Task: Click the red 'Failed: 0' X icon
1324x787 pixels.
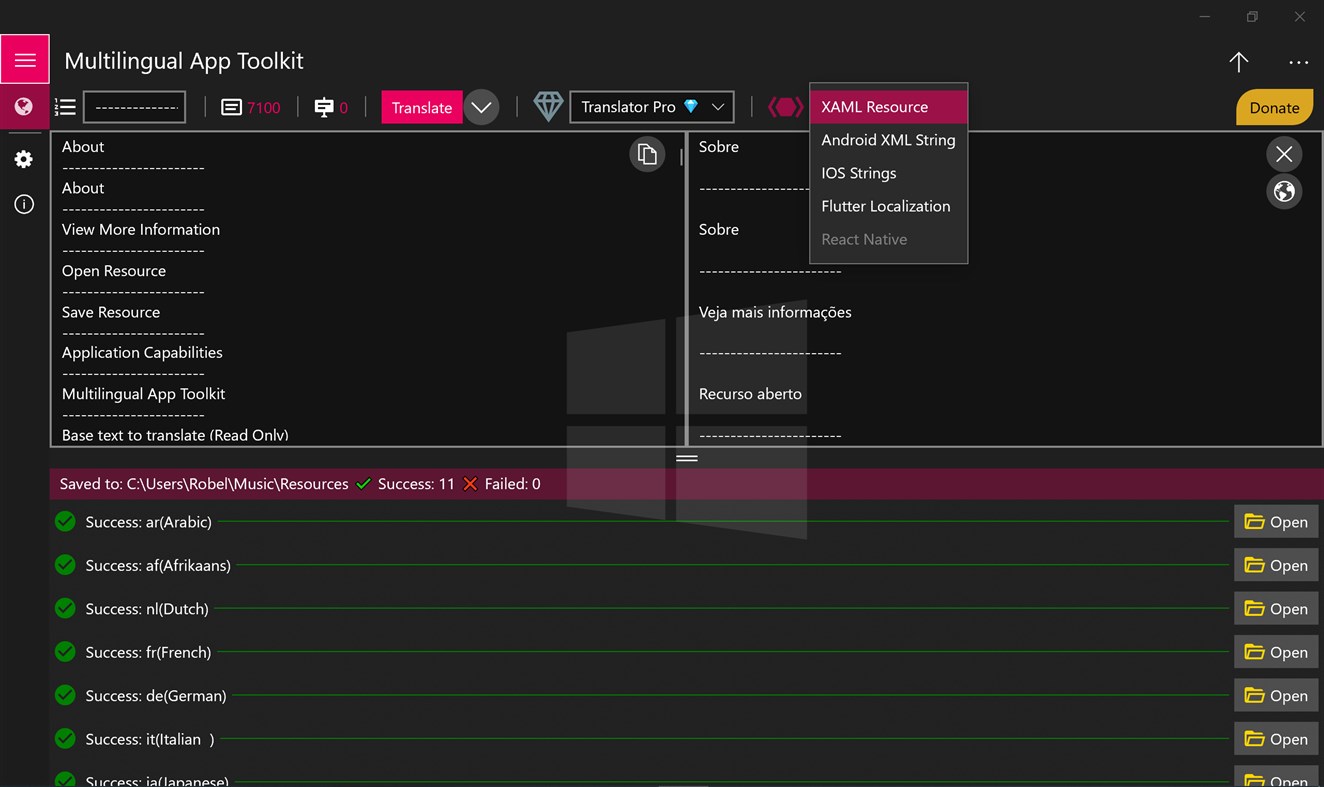Action: click(x=471, y=484)
